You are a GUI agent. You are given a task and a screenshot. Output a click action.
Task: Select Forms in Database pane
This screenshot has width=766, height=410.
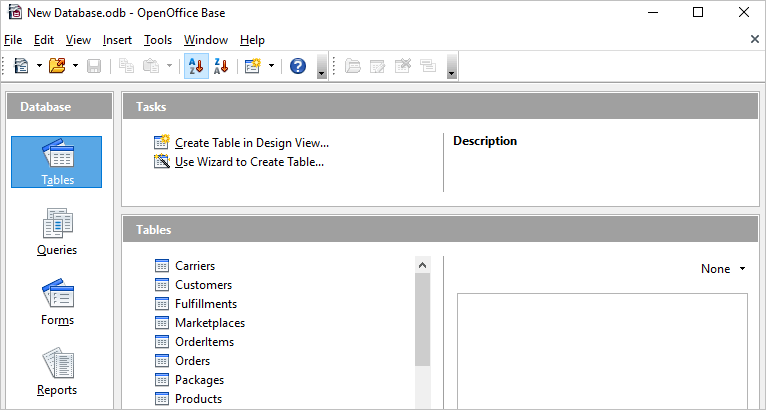coord(57,302)
